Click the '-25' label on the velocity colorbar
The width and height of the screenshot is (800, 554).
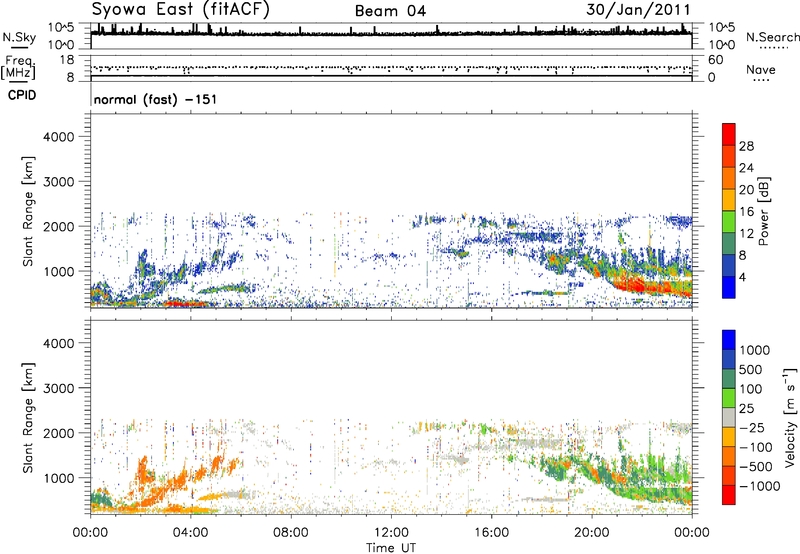pos(753,427)
